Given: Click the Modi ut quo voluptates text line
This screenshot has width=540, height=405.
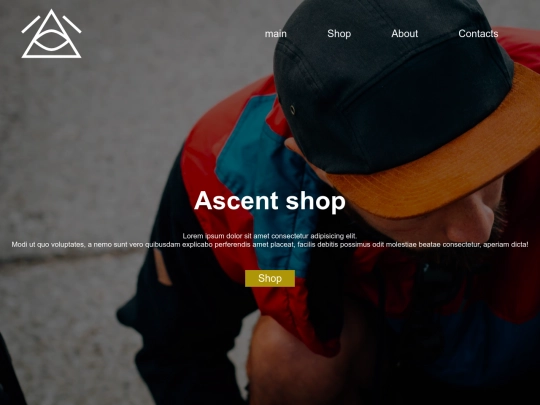Looking at the screenshot, I should click(x=270, y=245).
